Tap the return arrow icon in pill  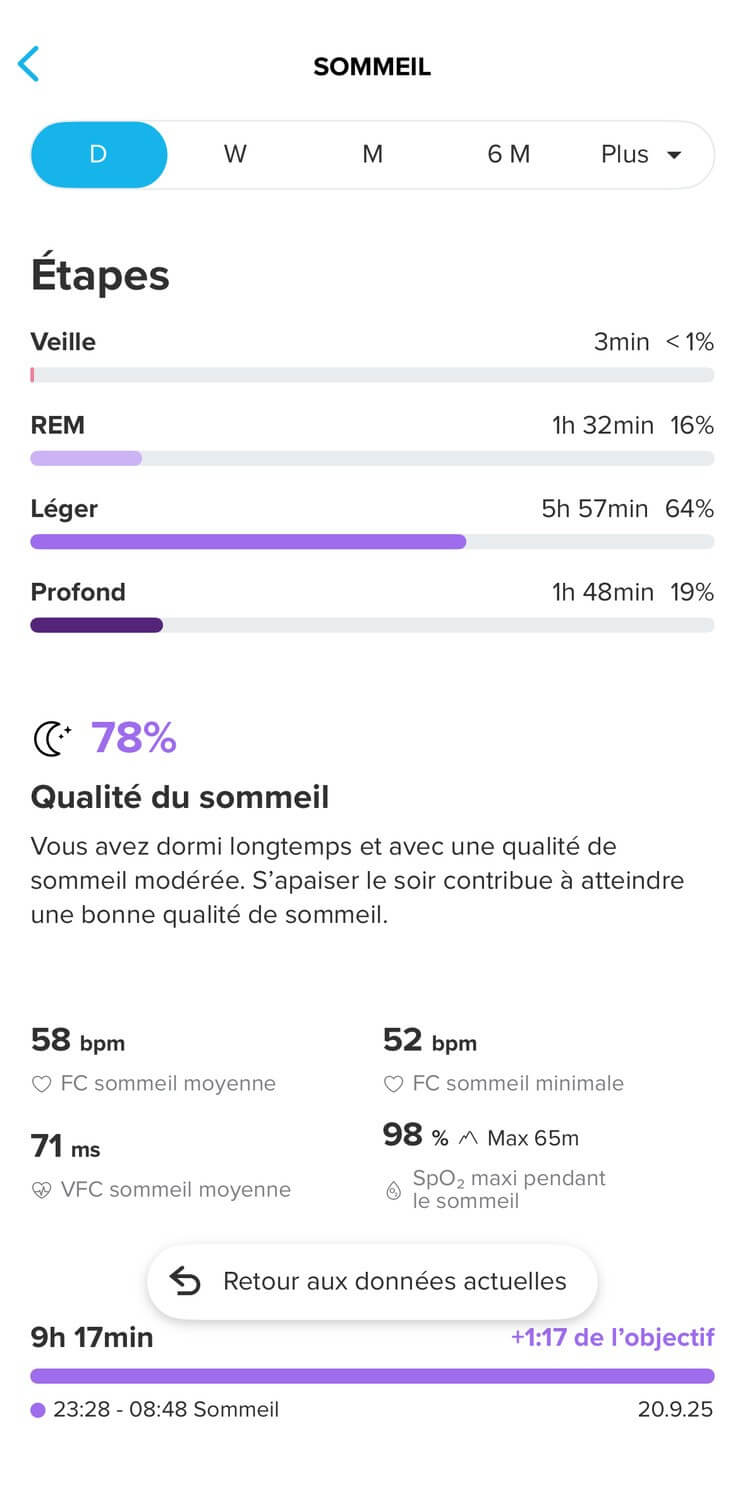coord(186,1282)
